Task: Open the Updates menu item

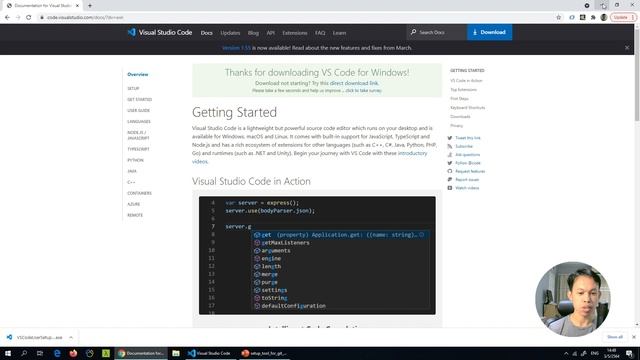Action: click(230, 33)
